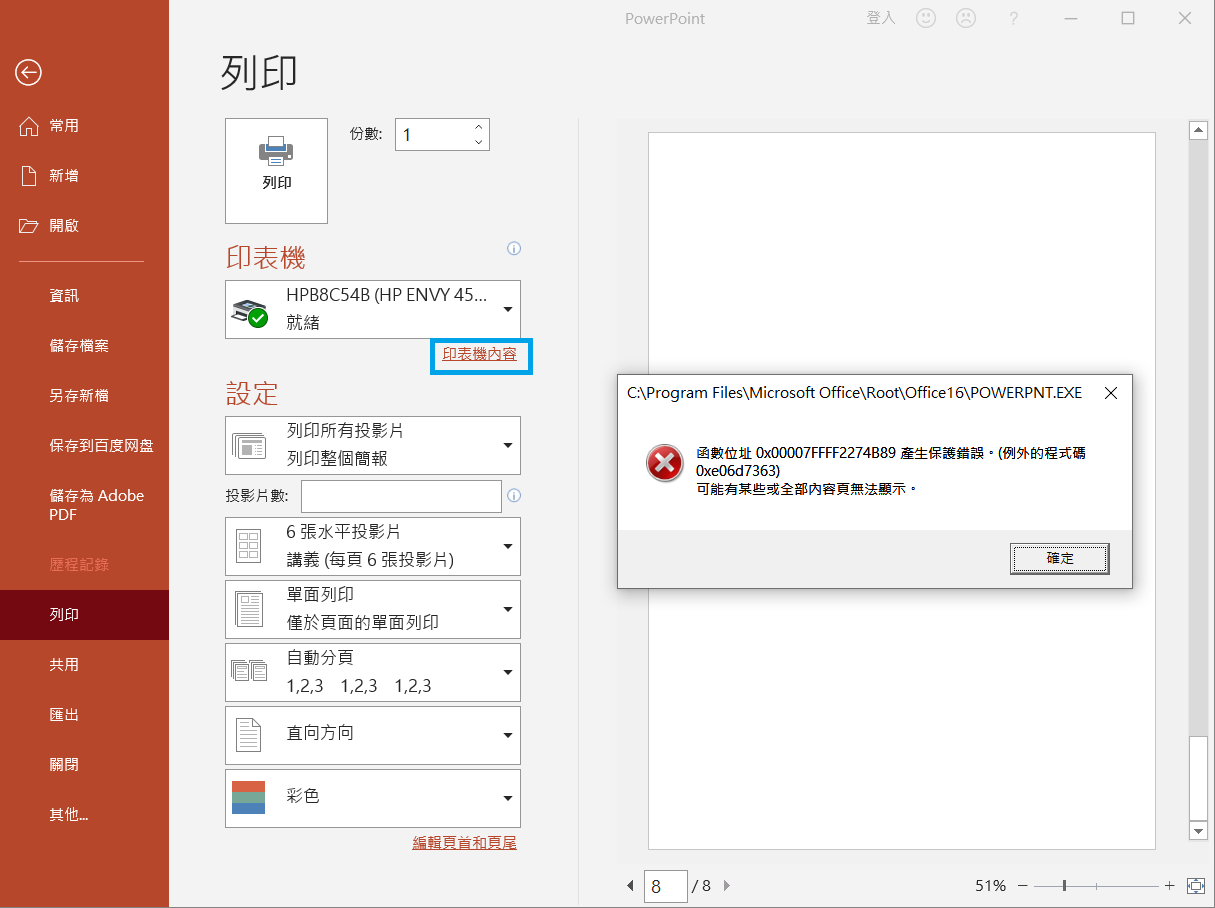1215x908 pixels.
Task: Select 儲存為 Adobe PDF in the sidebar
Action: tap(84, 505)
